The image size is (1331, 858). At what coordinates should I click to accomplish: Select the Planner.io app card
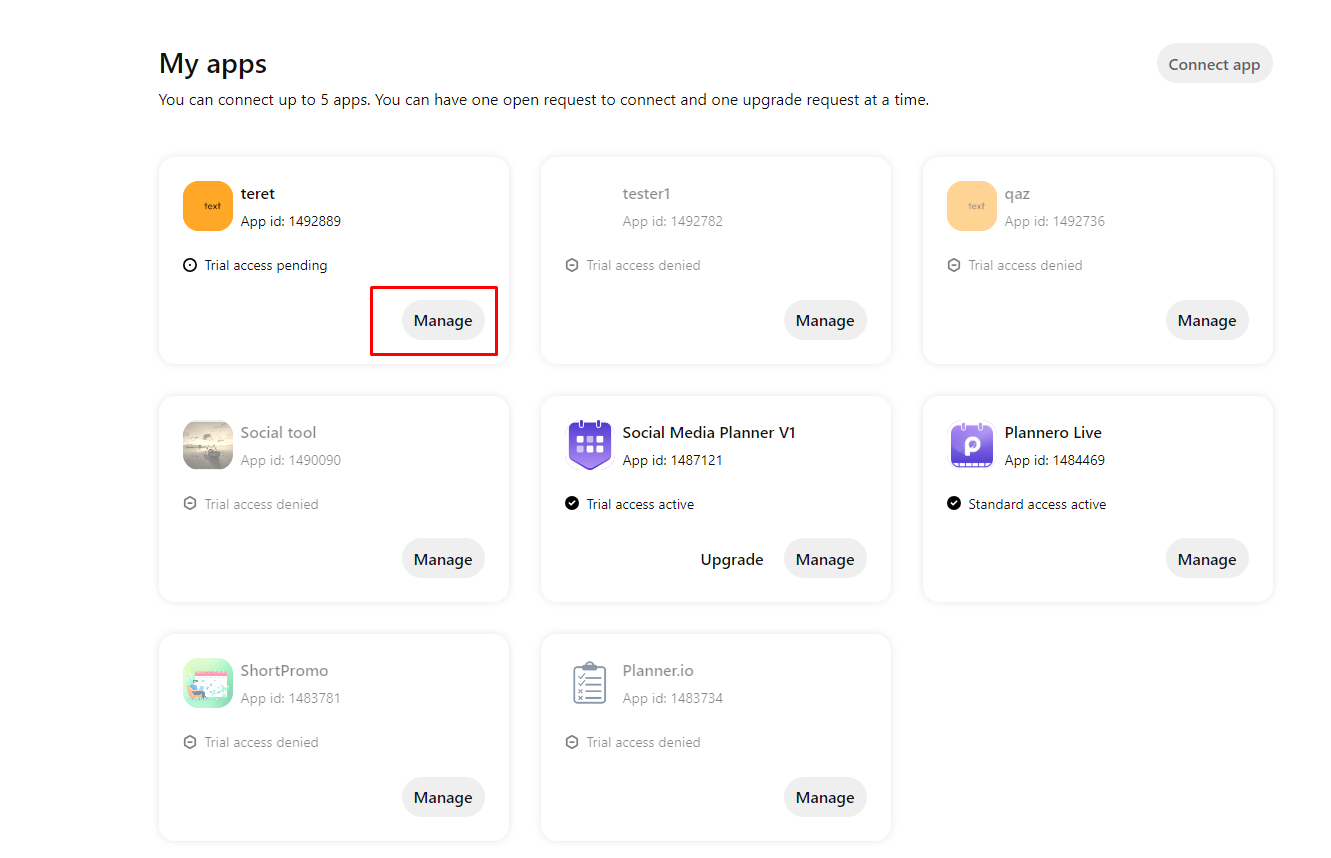715,737
